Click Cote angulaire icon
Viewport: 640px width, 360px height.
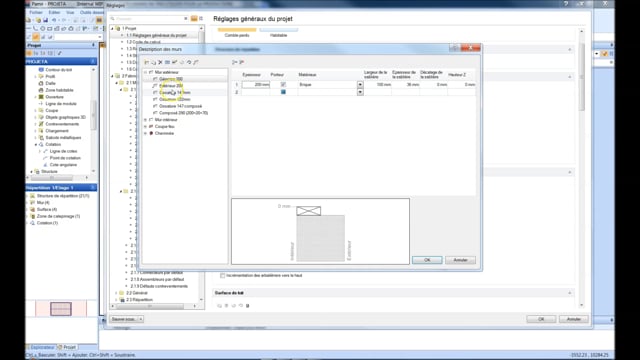point(45,165)
